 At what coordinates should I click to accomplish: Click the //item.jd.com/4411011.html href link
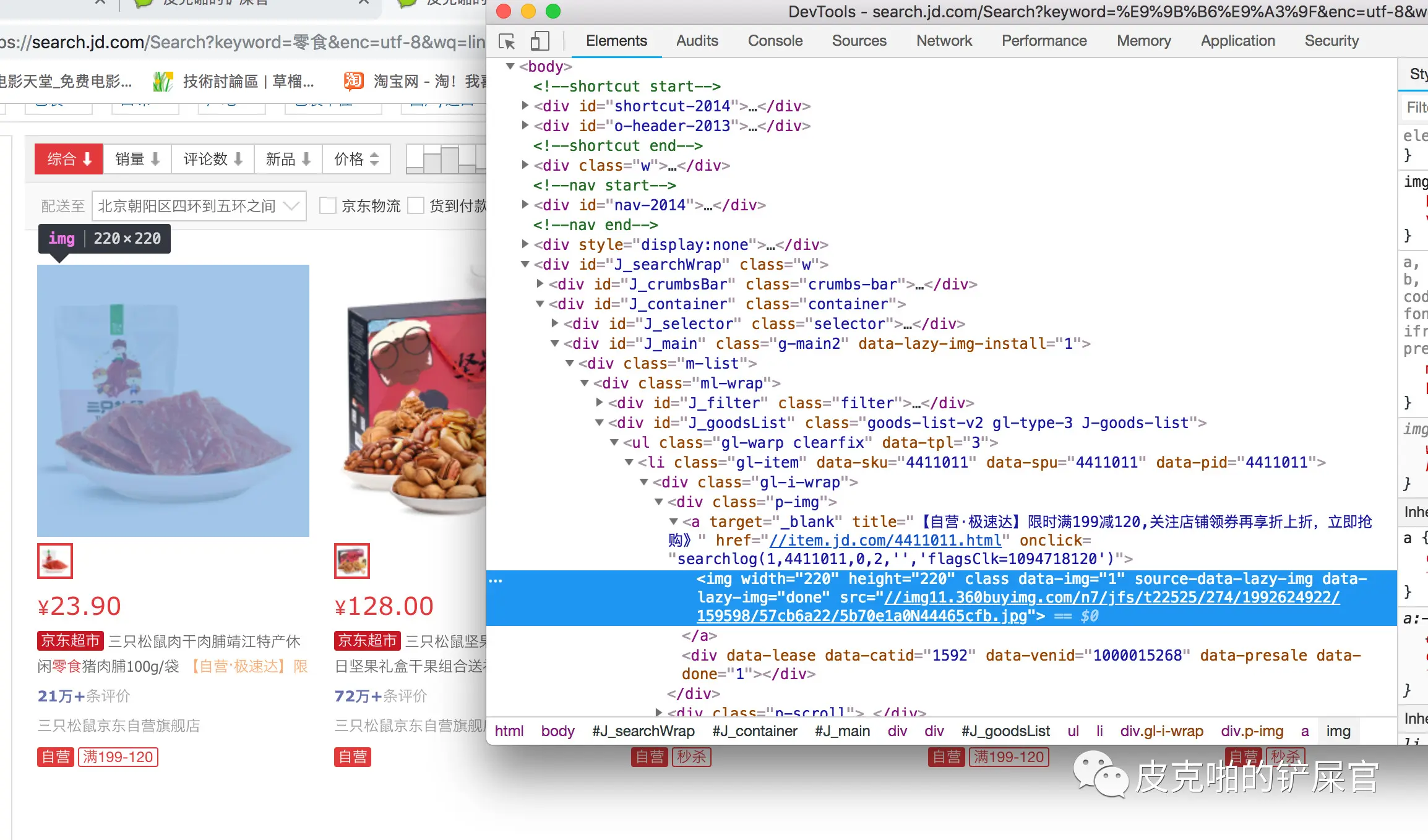(885, 540)
